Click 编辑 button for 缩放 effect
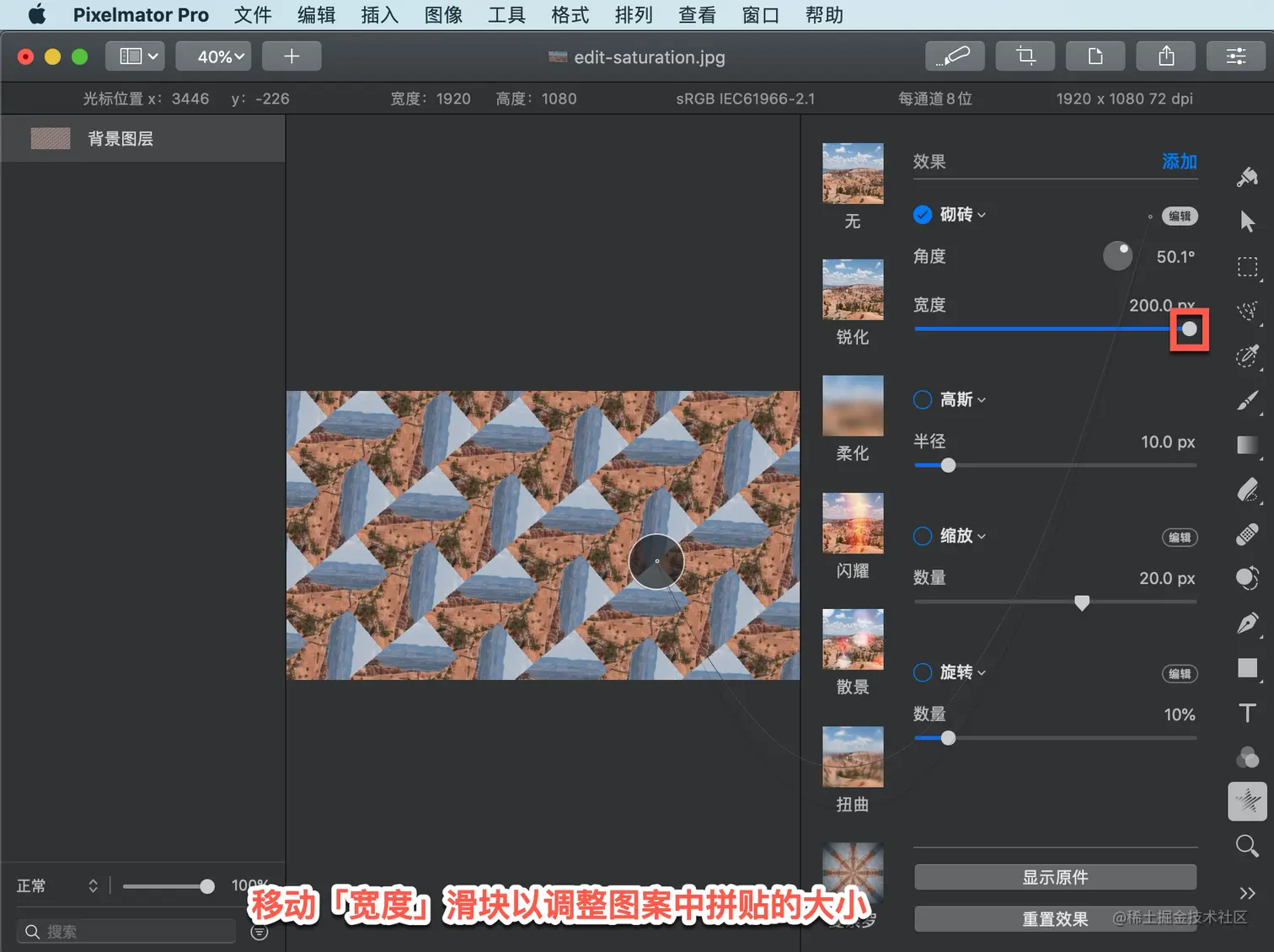This screenshot has width=1274, height=952. 1180,538
